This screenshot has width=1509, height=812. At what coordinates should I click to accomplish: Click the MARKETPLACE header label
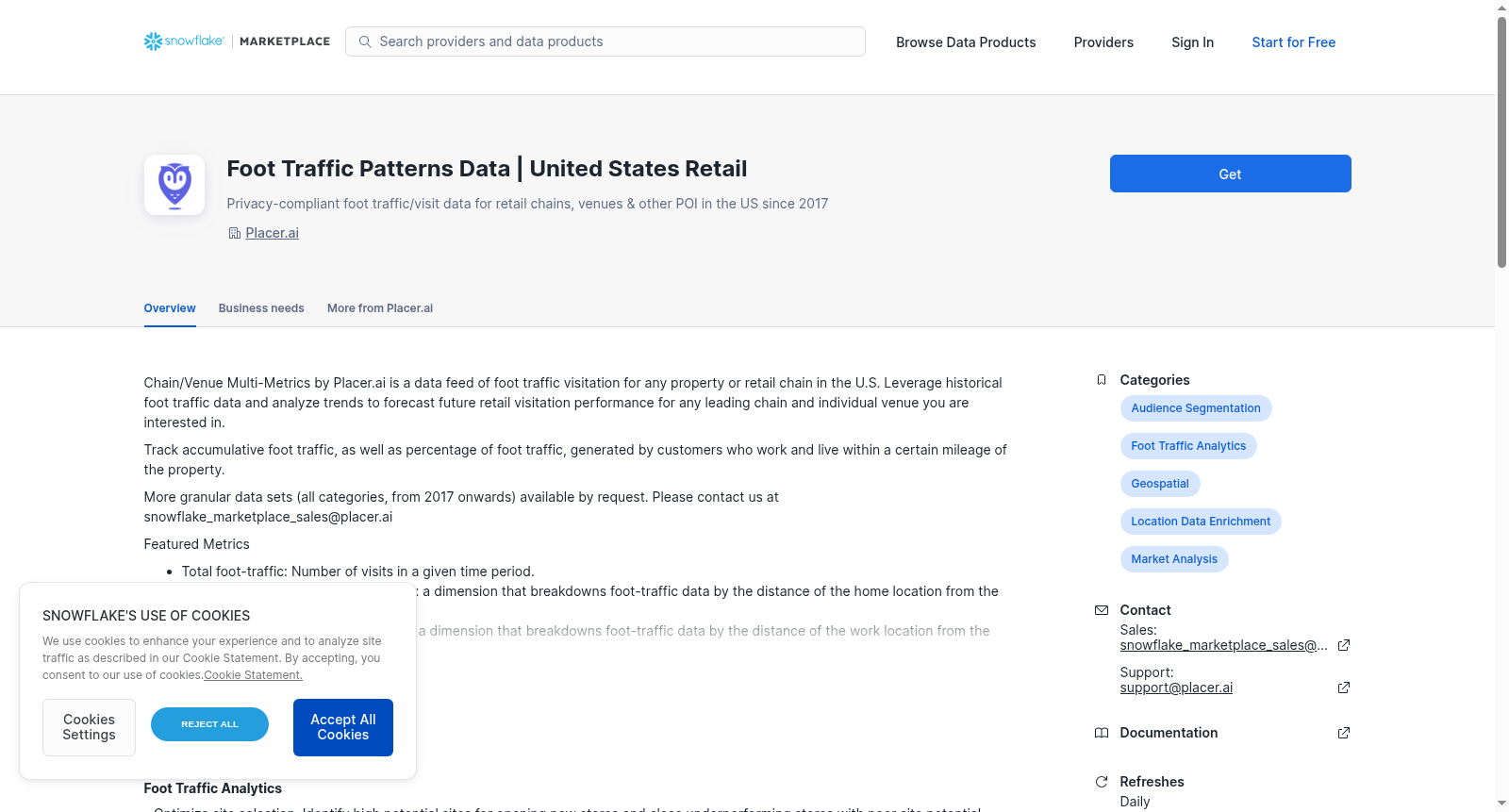tap(285, 41)
